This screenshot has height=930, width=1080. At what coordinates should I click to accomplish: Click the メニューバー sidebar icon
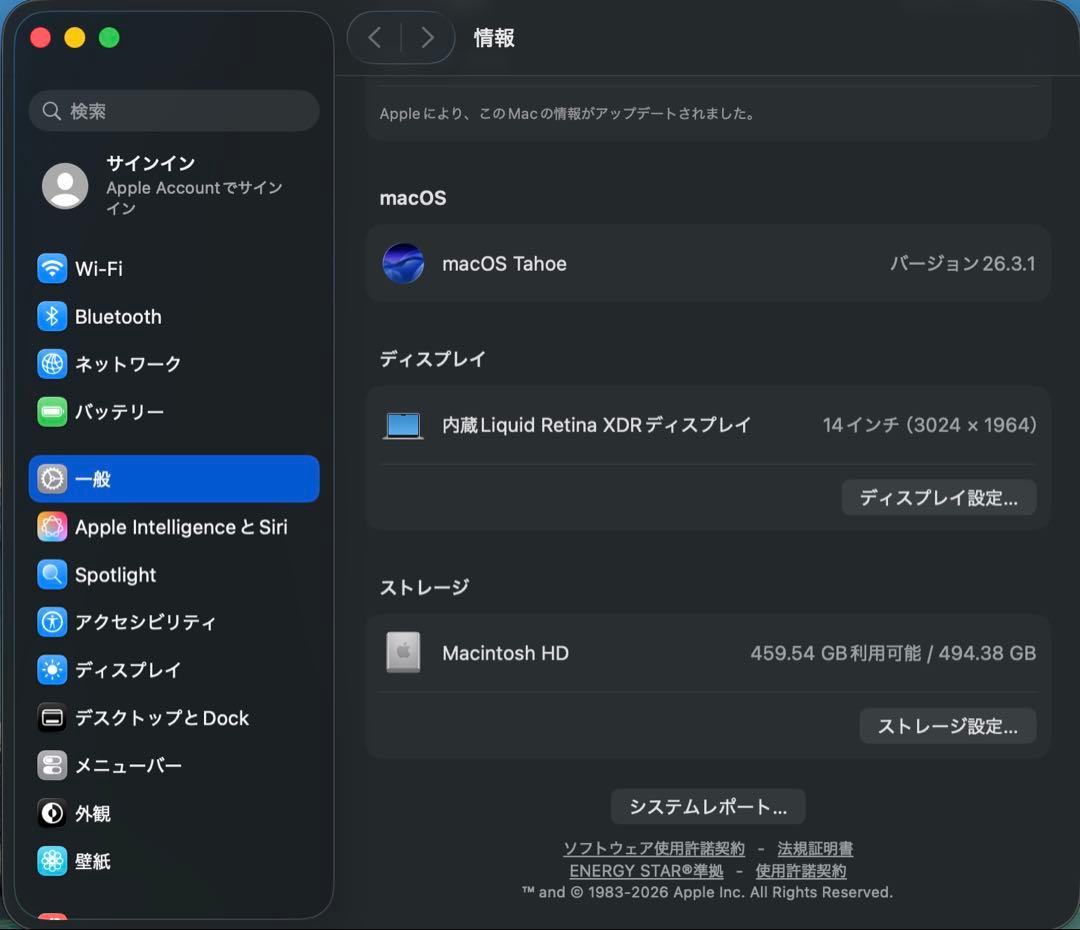[x=51, y=766]
